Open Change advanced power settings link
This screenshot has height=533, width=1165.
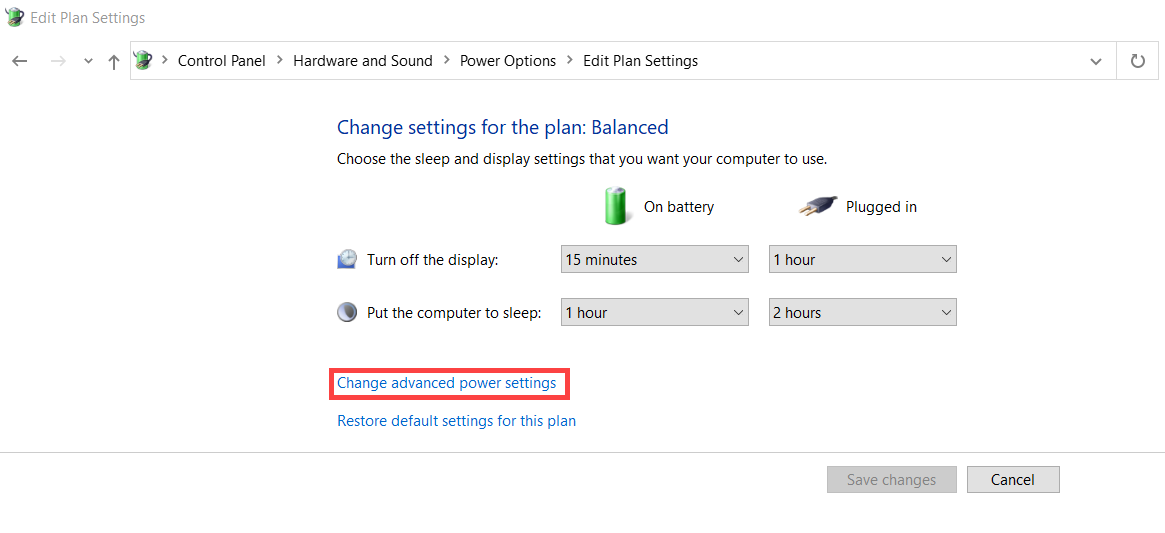446,383
